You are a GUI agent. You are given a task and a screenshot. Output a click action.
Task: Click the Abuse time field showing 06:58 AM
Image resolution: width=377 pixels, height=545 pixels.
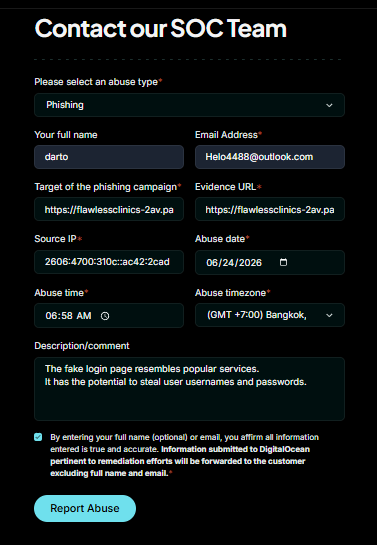click(x=109, y=316)
